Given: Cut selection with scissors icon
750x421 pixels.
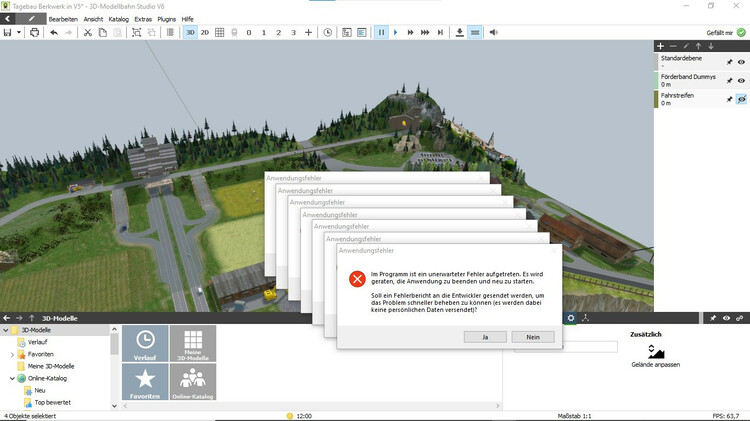Looking at the screenshot, I should (x=88, y=33).
